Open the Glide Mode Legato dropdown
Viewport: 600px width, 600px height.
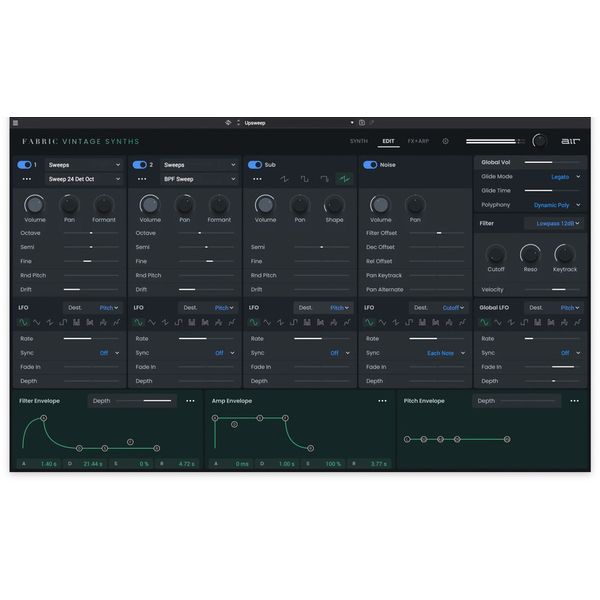tap(566, 177)
